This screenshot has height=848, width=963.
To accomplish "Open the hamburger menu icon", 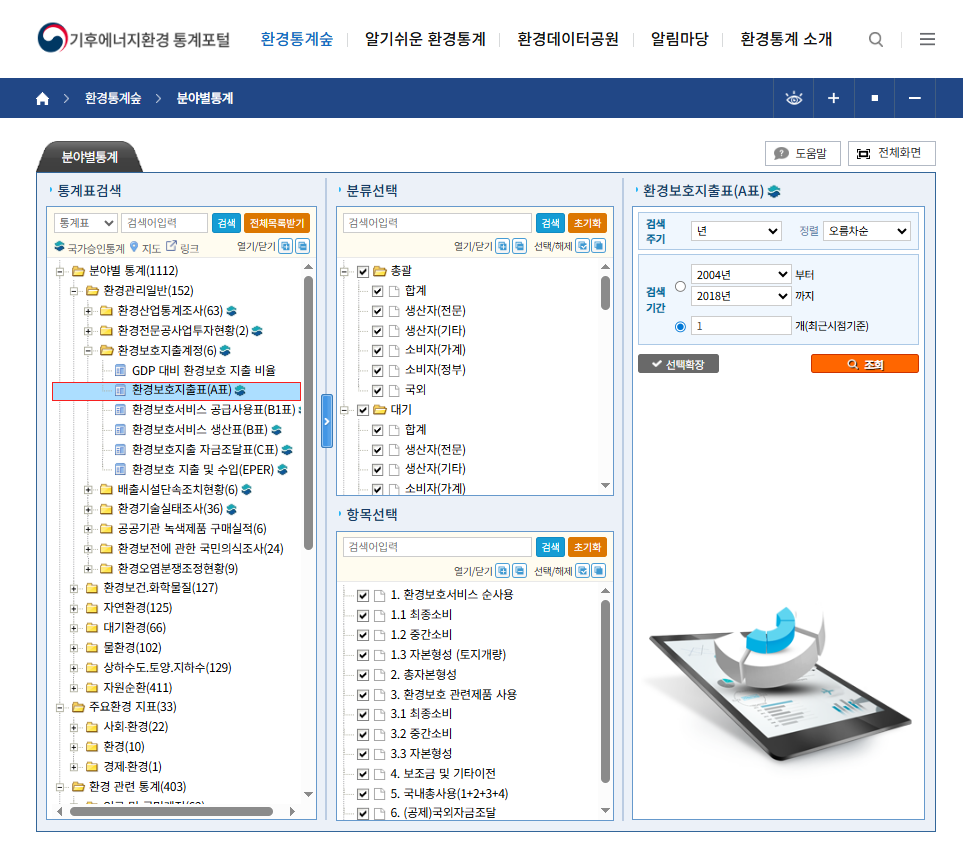I will (927, 40).
